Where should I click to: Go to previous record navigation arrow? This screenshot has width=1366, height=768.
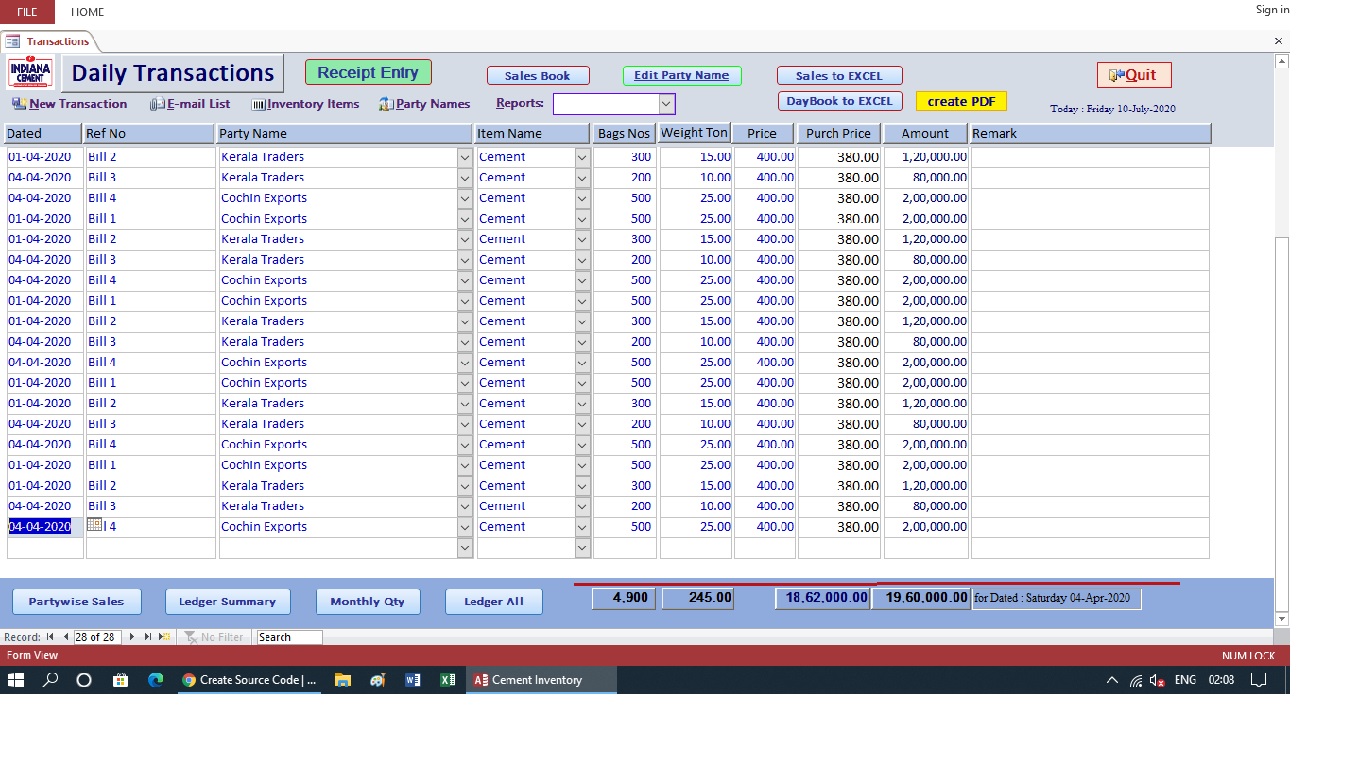[x=66, y=637]
